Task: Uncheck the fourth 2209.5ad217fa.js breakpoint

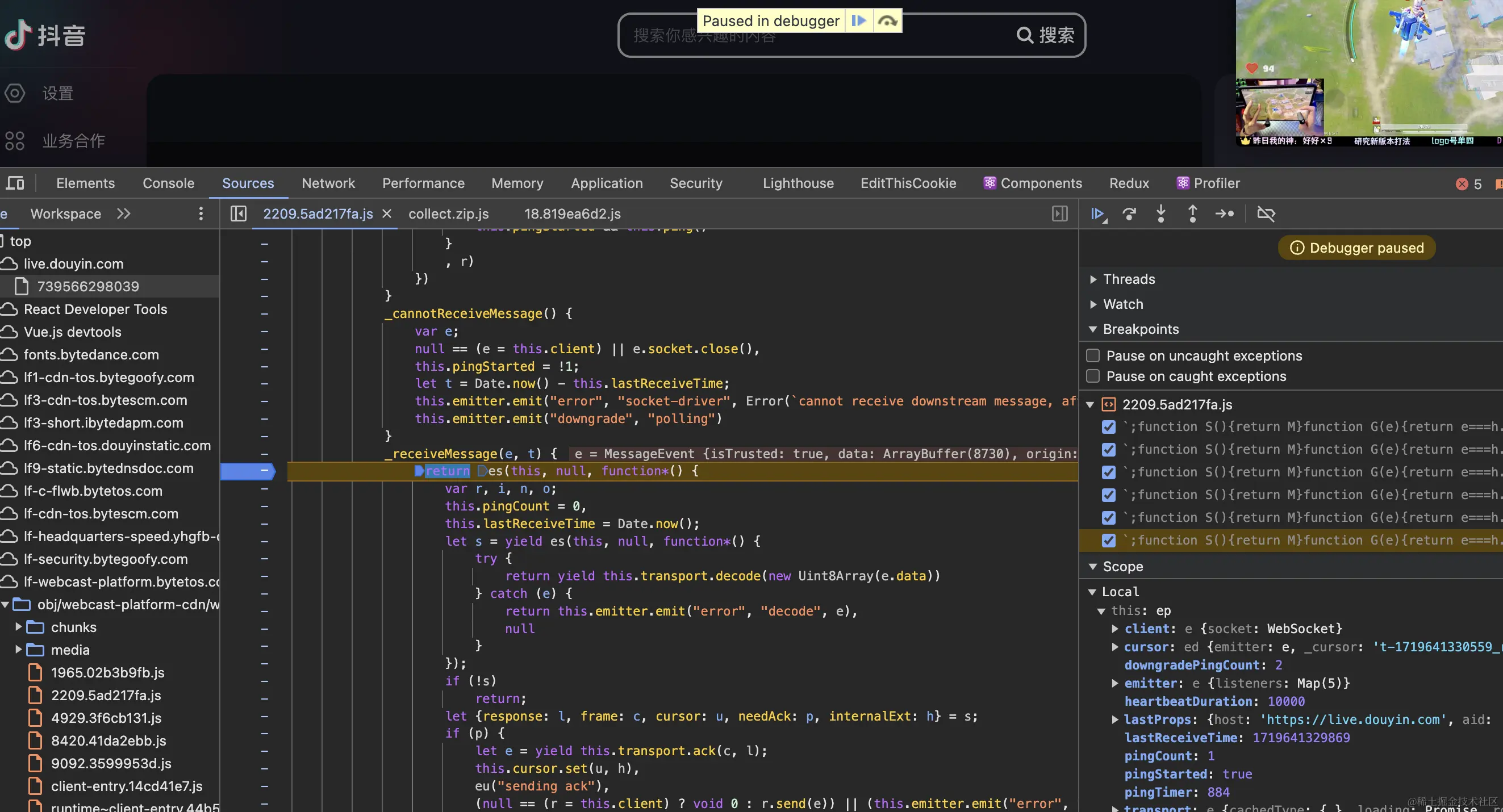Action: (1109, 495)
